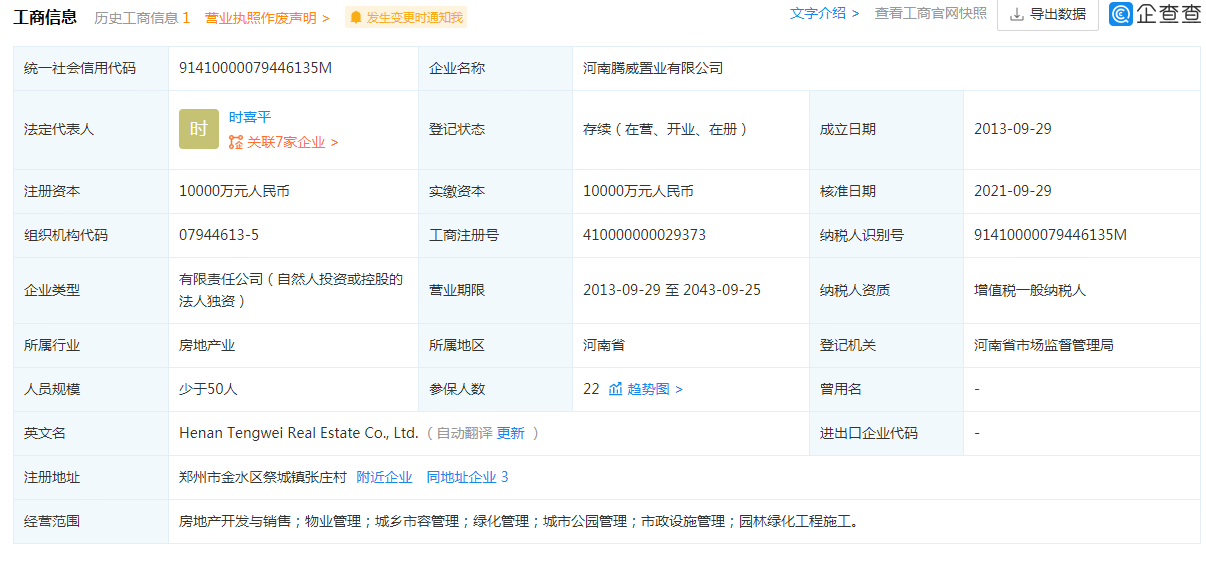This screenshot has width=1206, height=562.
Task: Click the 统一社会信用代码 value 91410000079446135M
Action: tap(255, 68)
